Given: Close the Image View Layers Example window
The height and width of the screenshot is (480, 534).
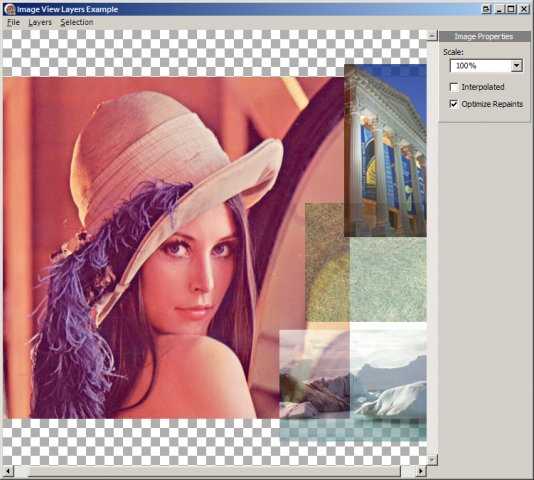Looking at the screenshot, I should pyautogui.click(x=524, y=9).
